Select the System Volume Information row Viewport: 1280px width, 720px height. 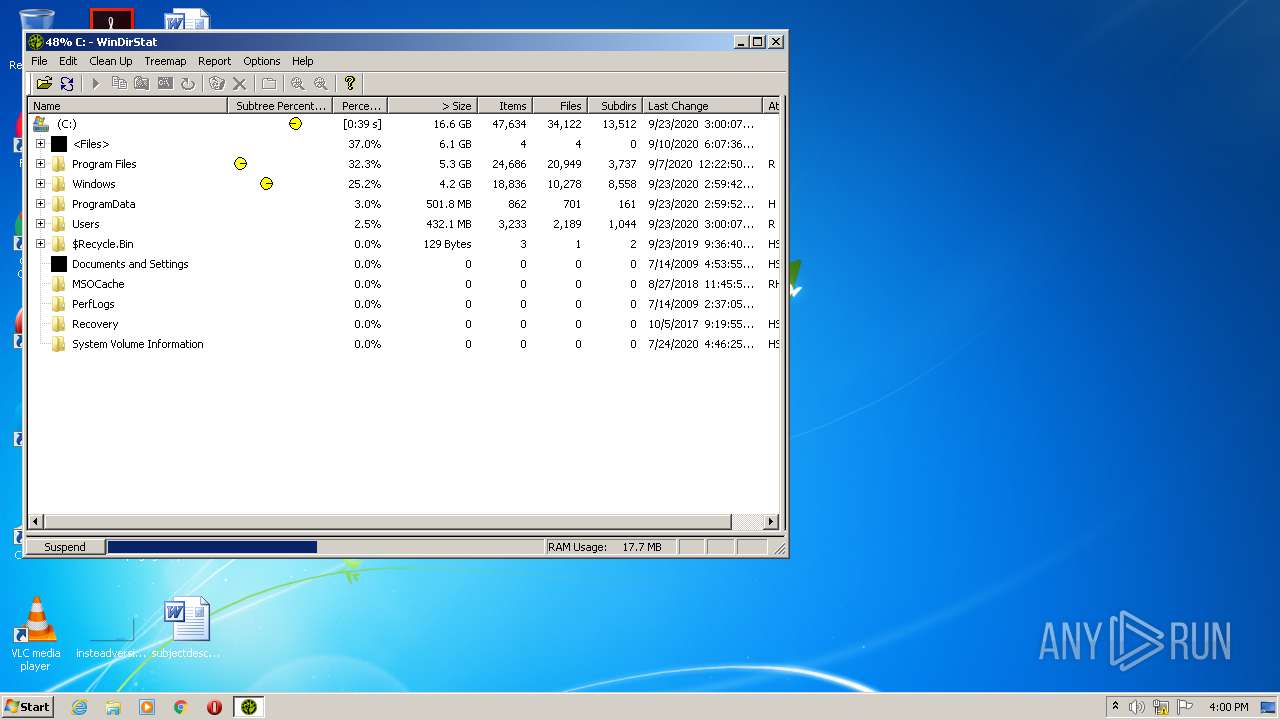[x=404, y=344]
